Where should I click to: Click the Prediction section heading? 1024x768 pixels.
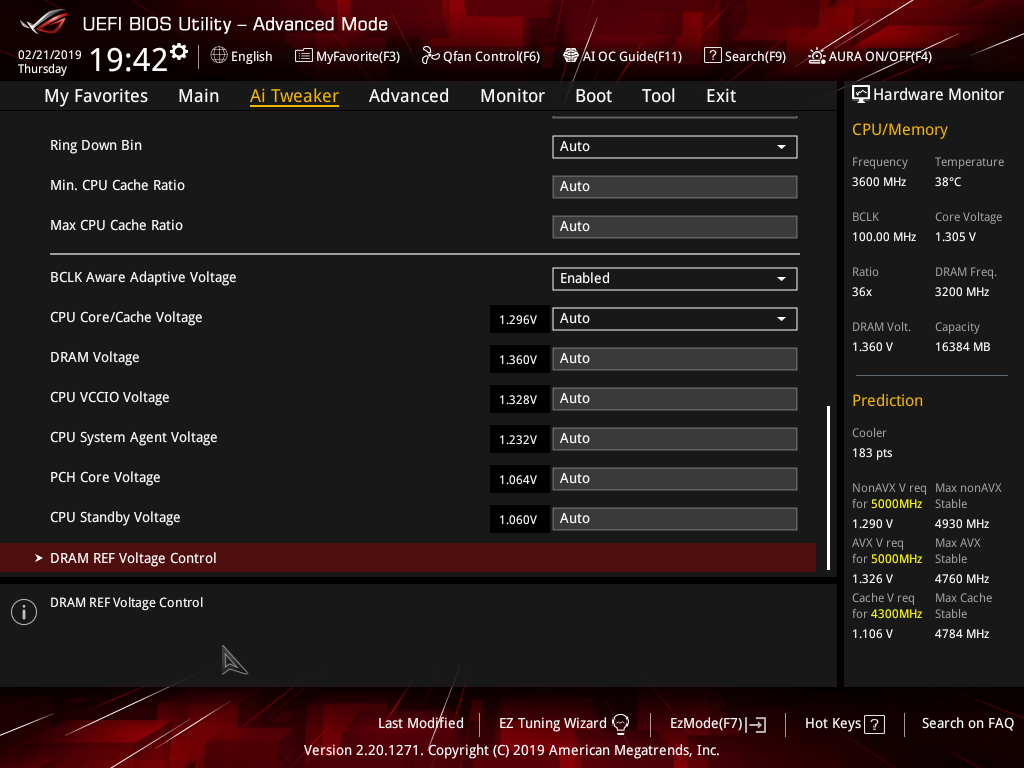click(x=888, y=400)
